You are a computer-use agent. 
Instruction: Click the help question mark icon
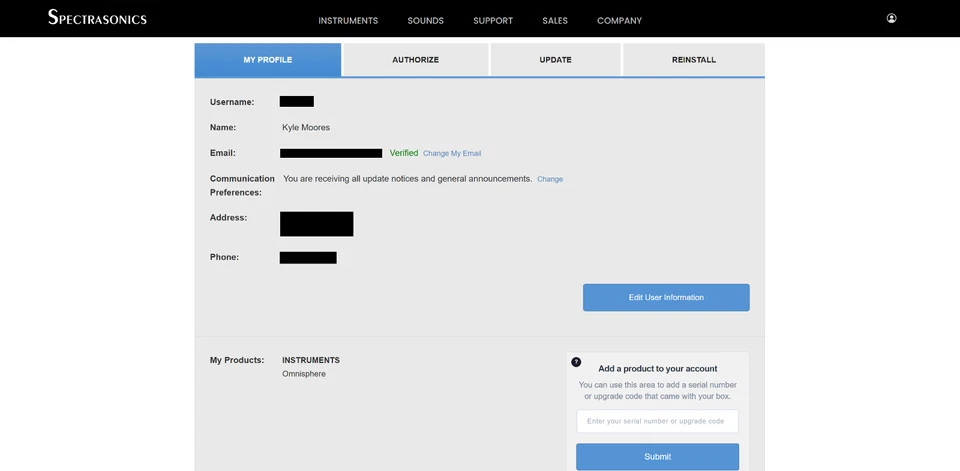576,362
